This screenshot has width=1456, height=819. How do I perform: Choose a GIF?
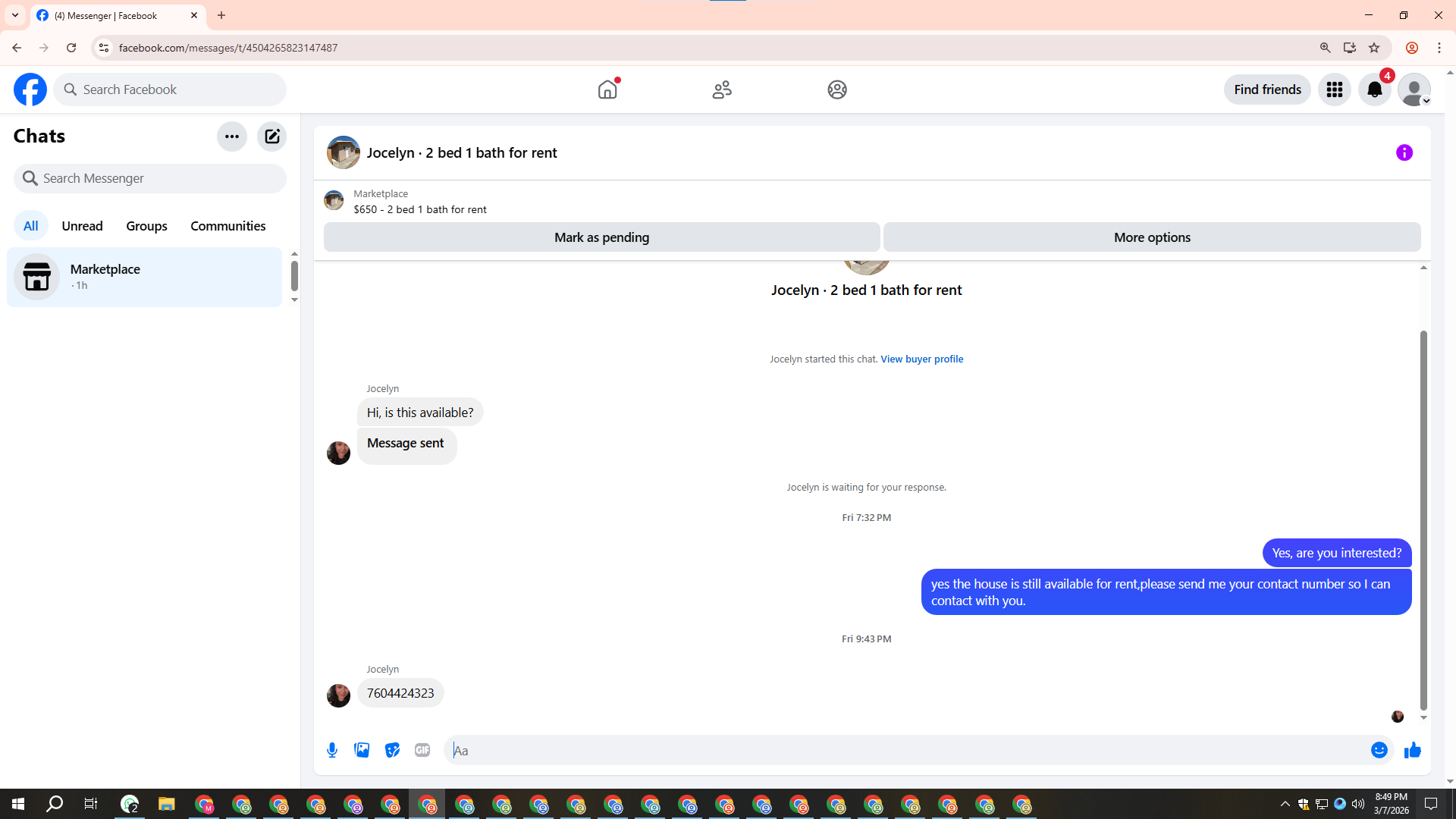422,750
